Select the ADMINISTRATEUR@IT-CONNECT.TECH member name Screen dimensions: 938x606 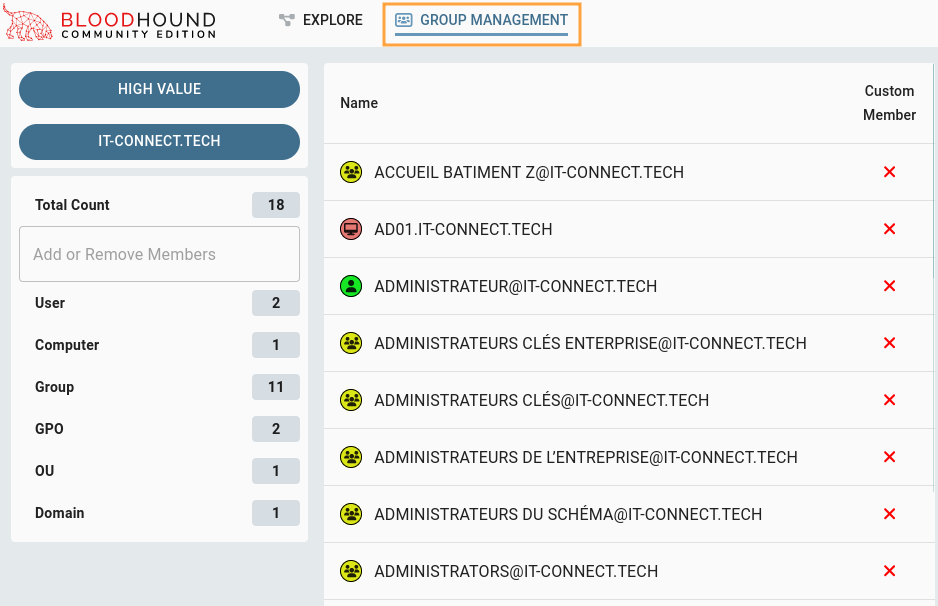pyautogui.click(x=515, y=286)
